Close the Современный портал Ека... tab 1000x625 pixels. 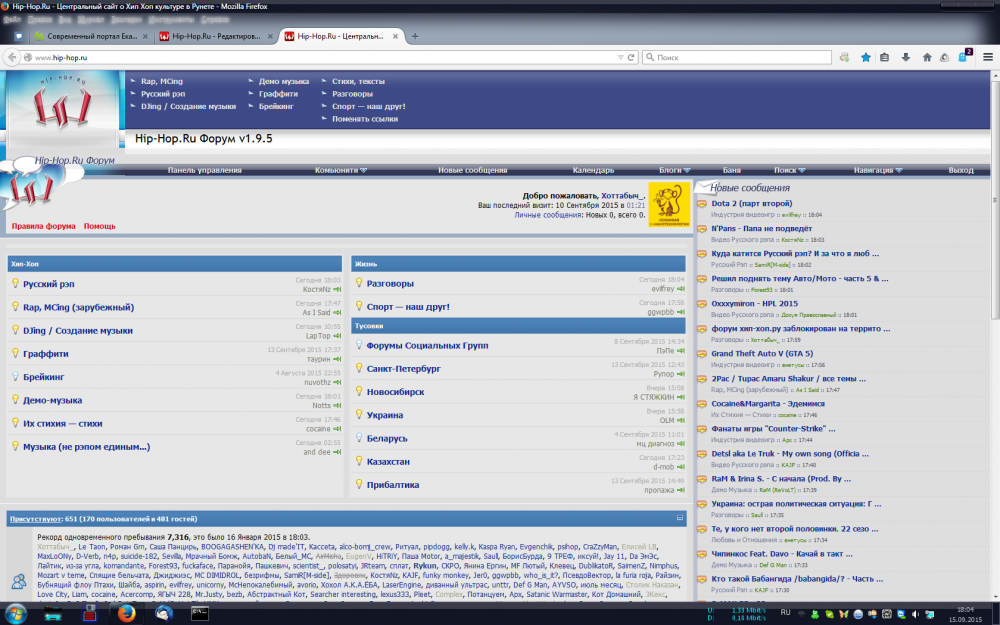click(x=145, y=36)
